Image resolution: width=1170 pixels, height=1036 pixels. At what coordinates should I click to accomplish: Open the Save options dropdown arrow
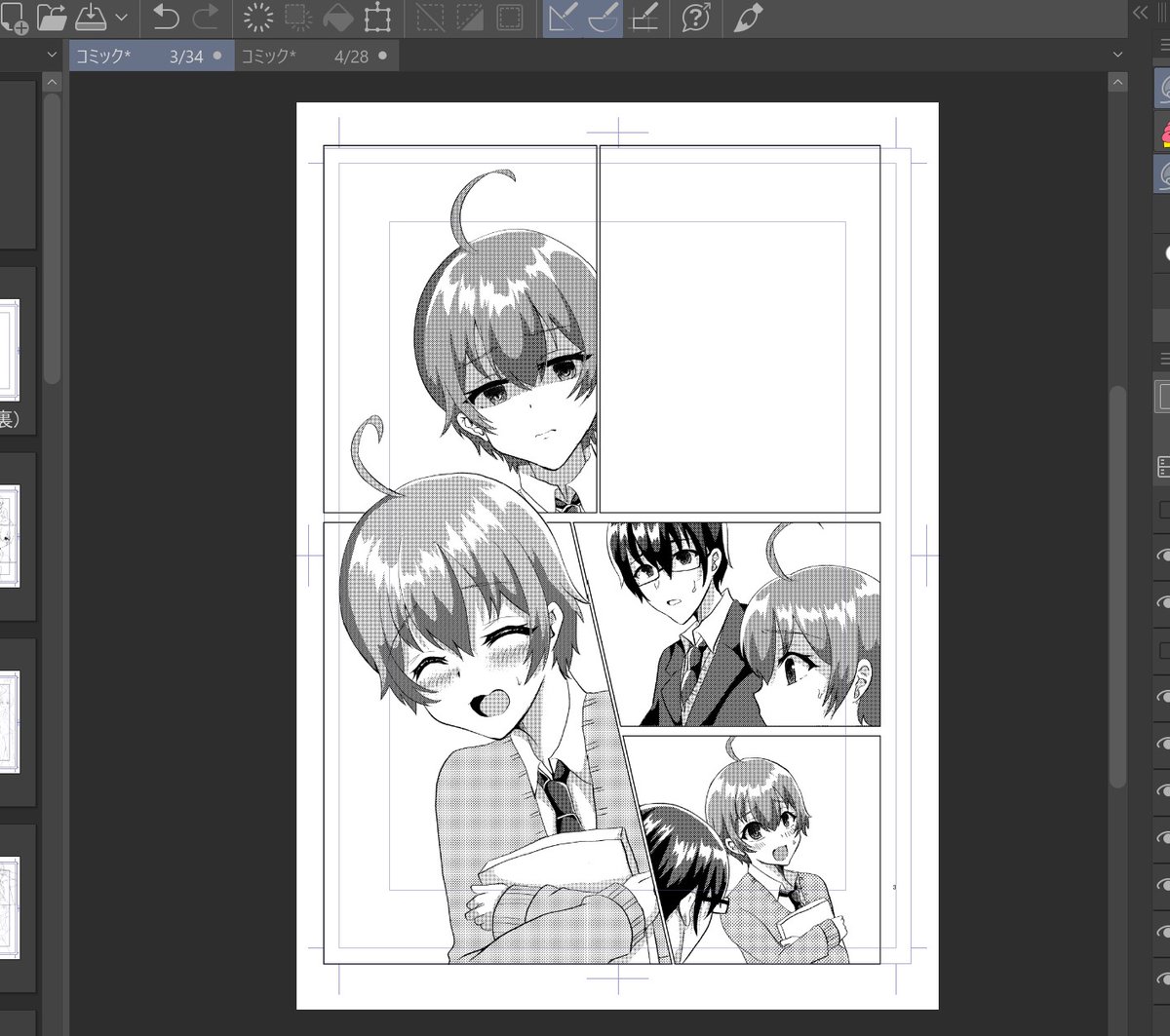(x=119, y=16)
